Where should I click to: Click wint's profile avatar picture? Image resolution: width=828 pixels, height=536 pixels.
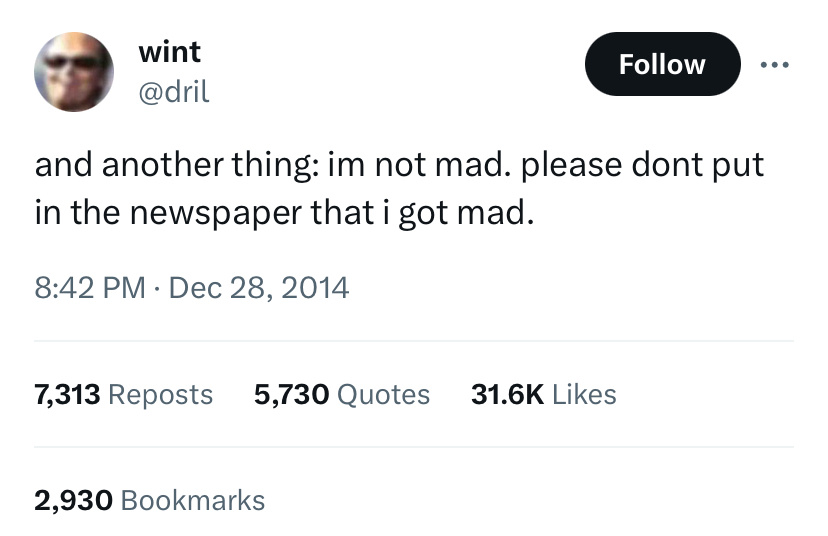point(74,71)
